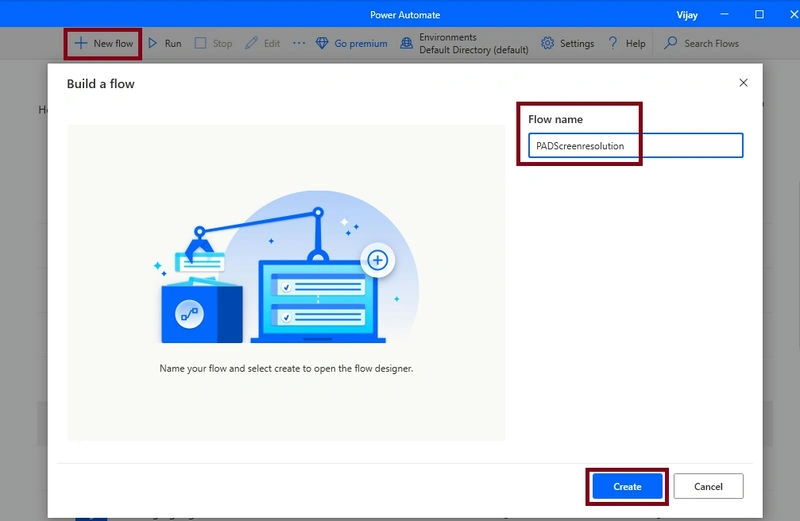Screen dimensions: 800x521
Task: Minimize the Power Automate window
Action: point(724,14)
